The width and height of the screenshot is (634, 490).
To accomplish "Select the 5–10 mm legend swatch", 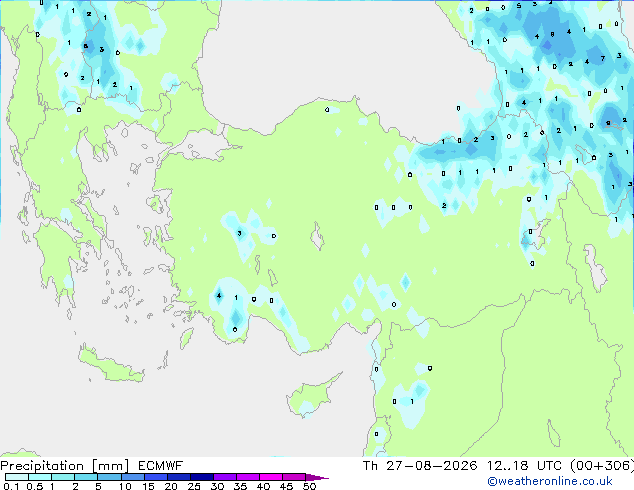I will coord(109,477).
